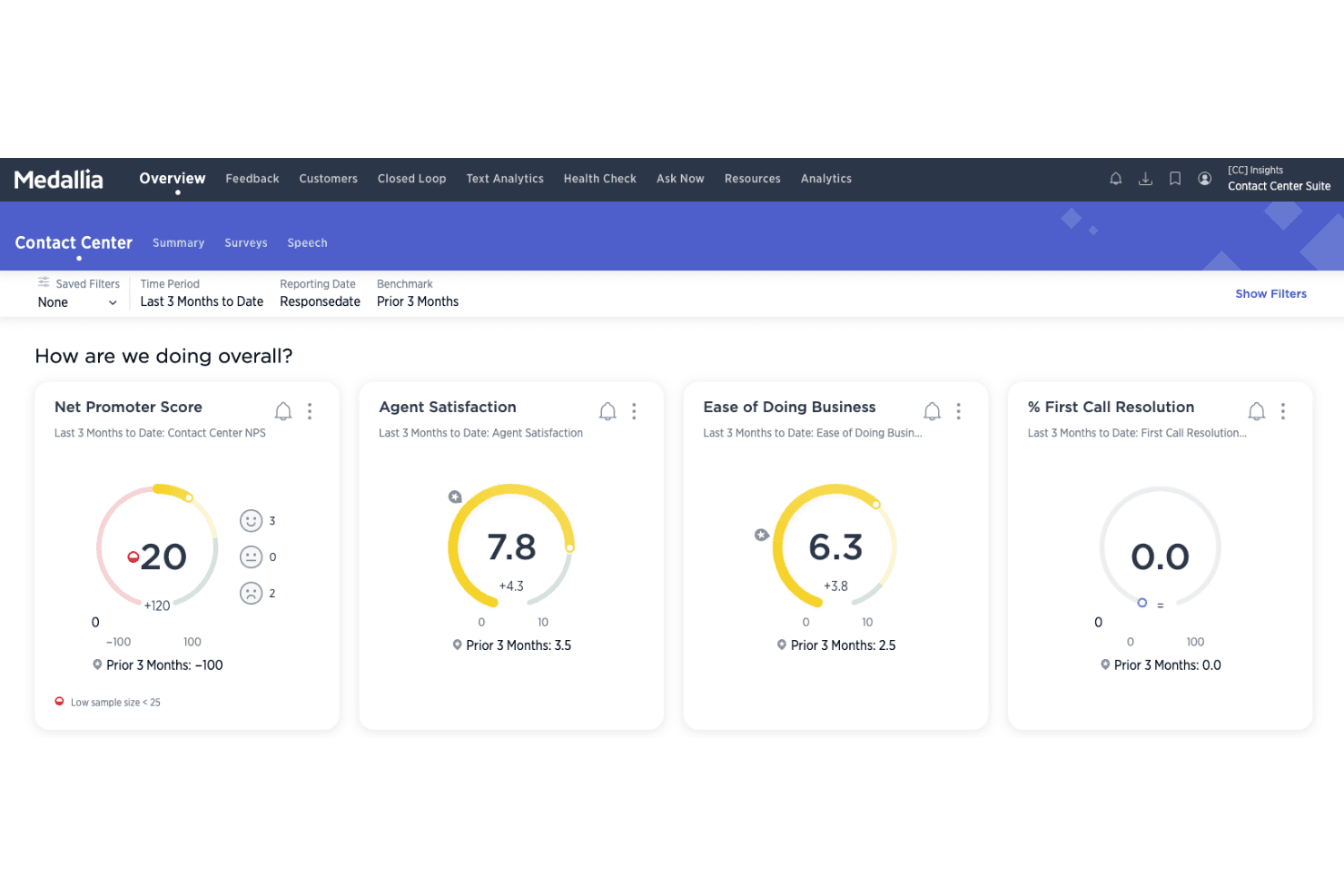Viewport: 1344px width, 896px height.
Task: Click the Net Promoter Score gauge value 20
Action: (x=163, y=556)
